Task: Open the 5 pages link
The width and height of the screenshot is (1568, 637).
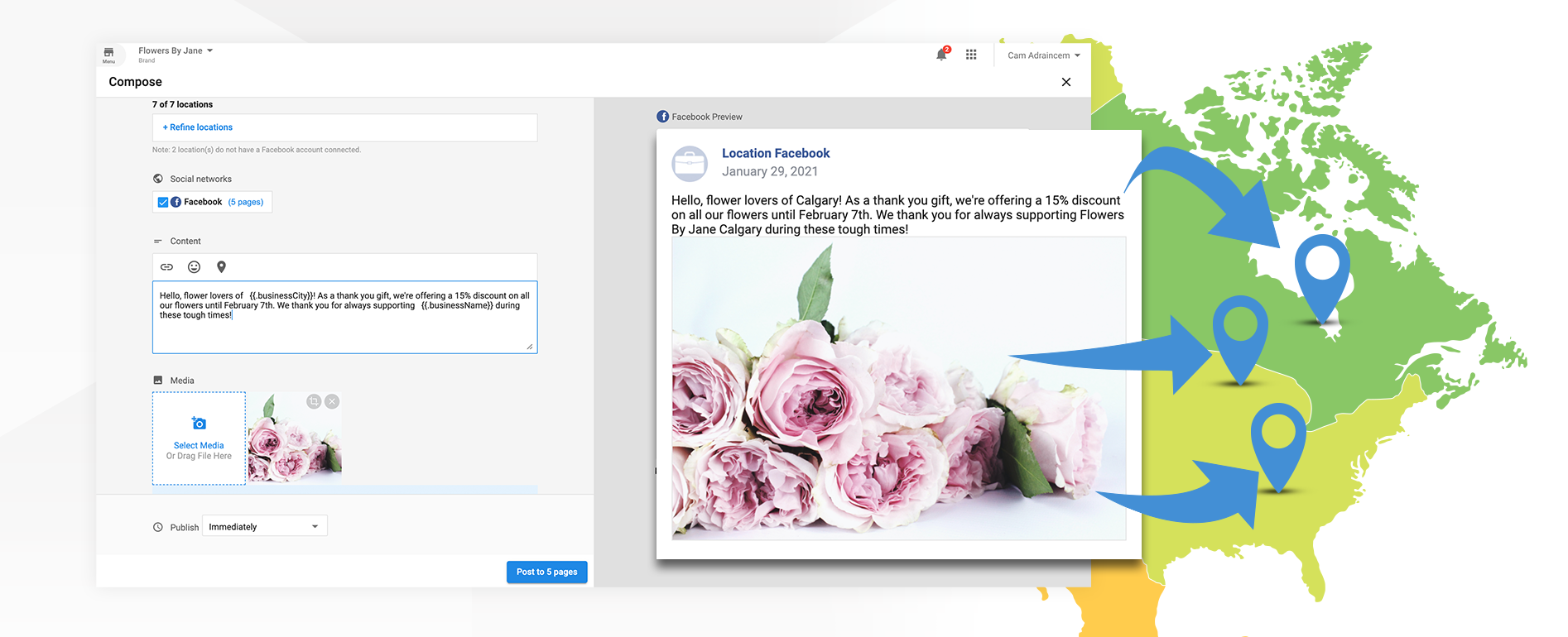Action: pos(246,202)
